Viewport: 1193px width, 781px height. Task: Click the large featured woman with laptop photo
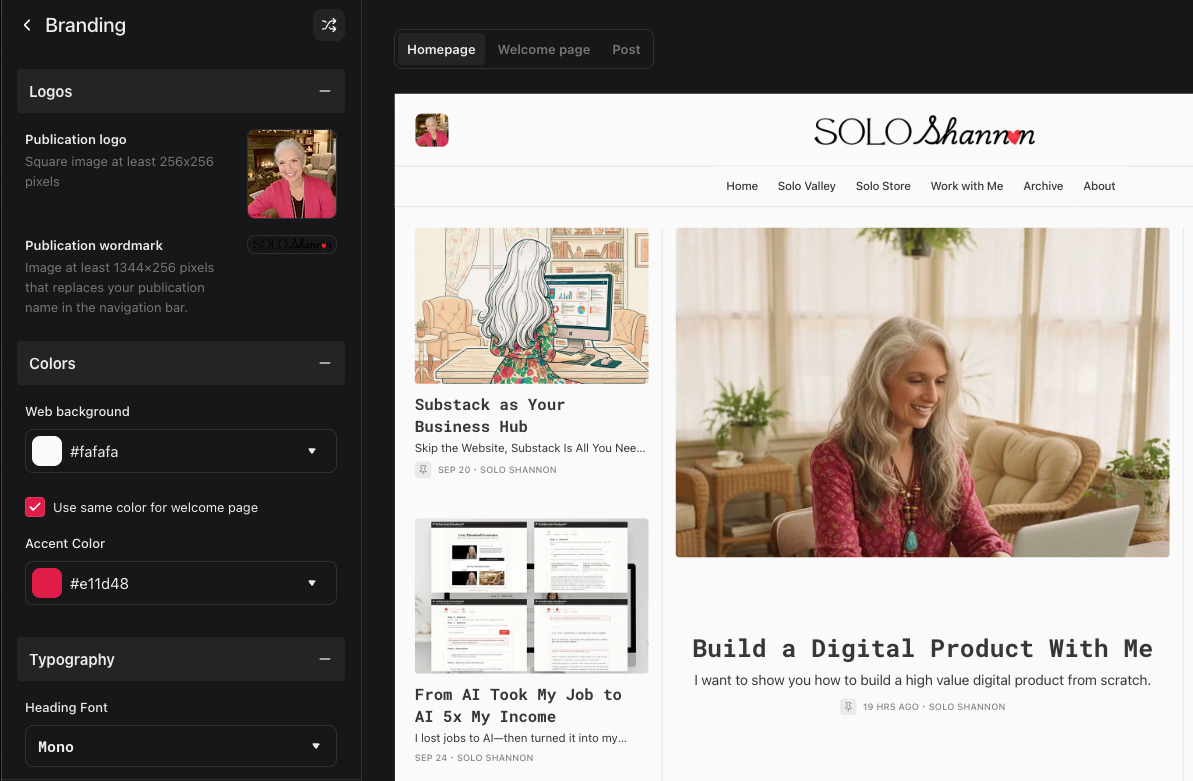(x=922, y=392)
